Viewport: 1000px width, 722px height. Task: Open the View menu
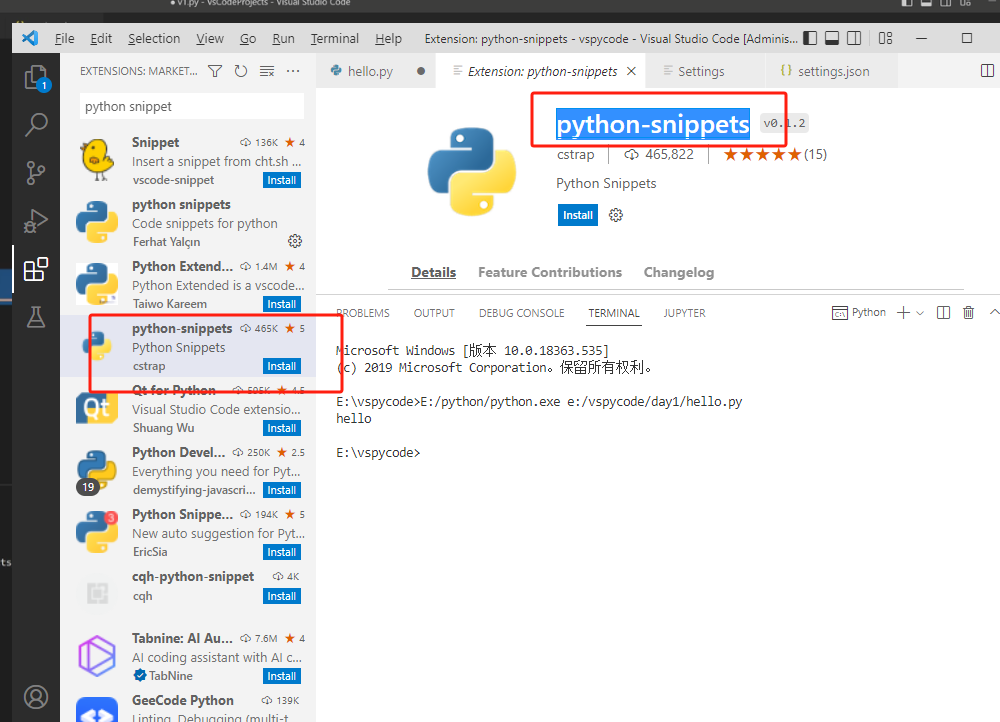210,38
